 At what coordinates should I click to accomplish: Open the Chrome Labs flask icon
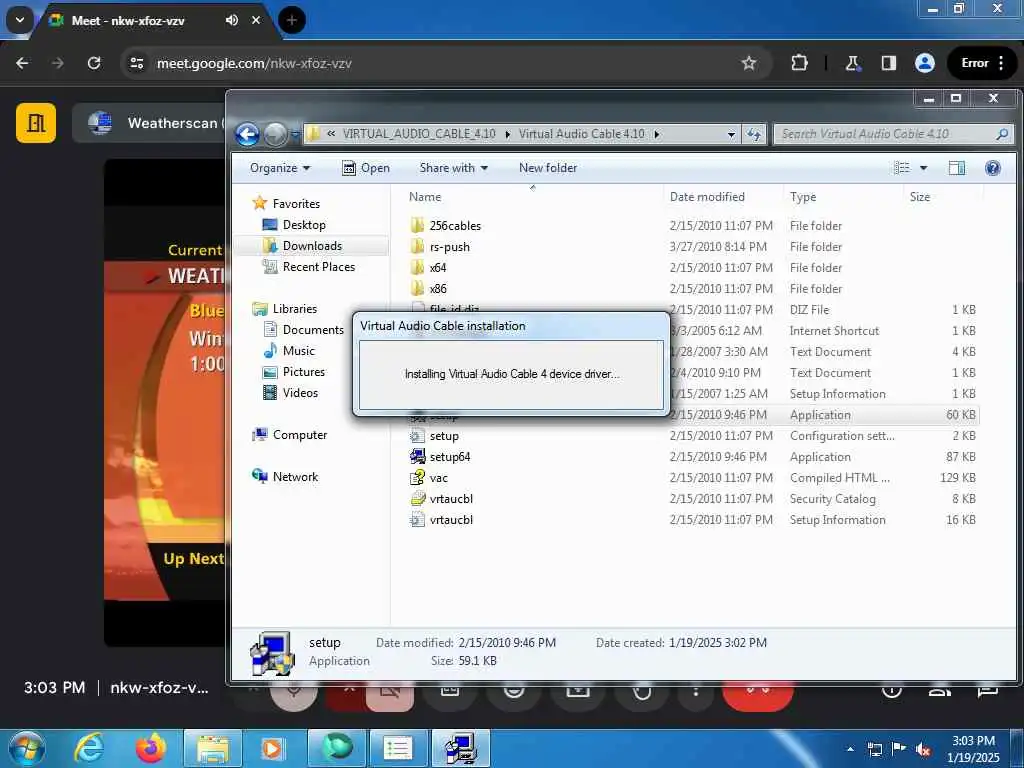[x=852, y=63]
